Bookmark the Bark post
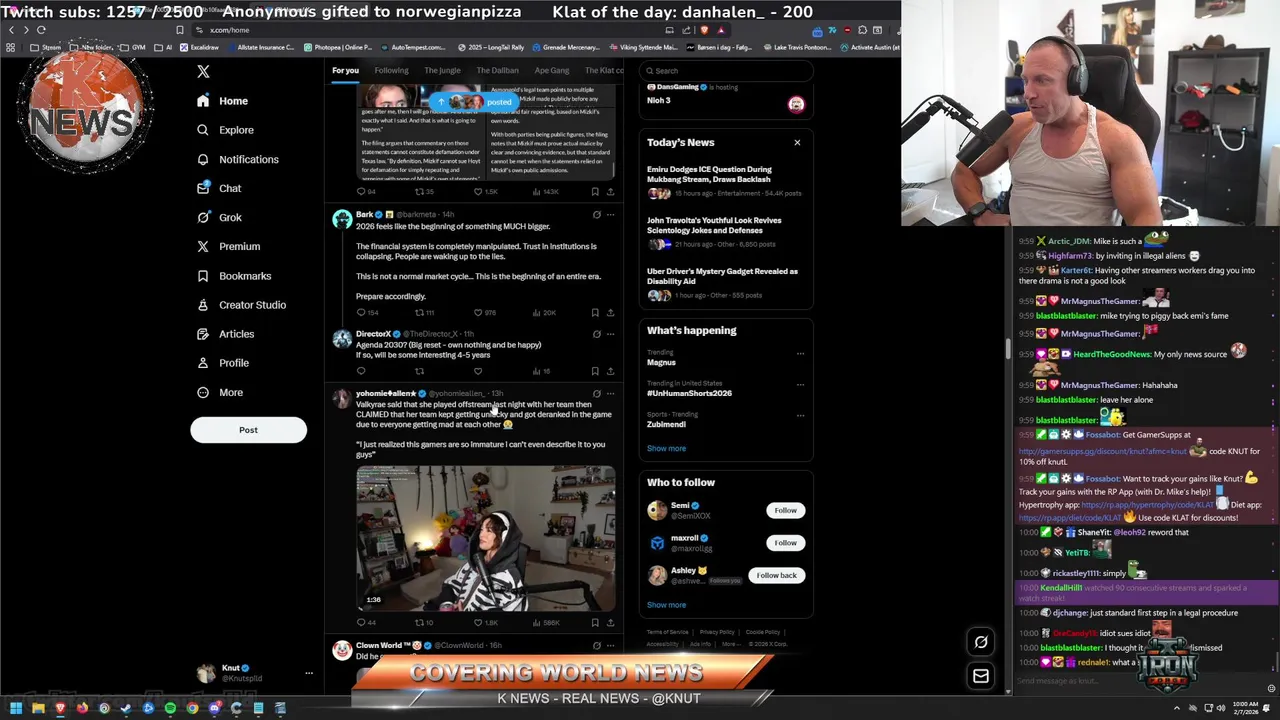 pyautogui.click(x=595, y=313)
